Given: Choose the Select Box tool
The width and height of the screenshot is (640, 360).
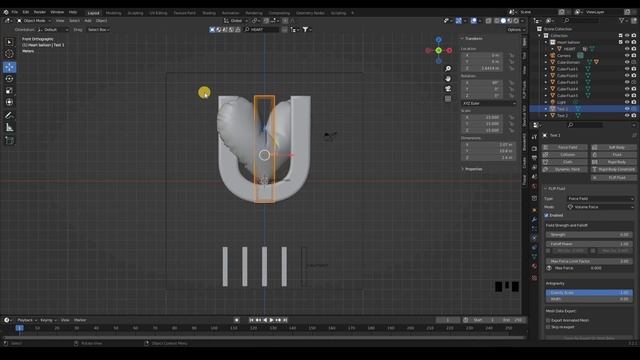Looking at the screenshot, I should pyautogui.click(x=9, y=42).
